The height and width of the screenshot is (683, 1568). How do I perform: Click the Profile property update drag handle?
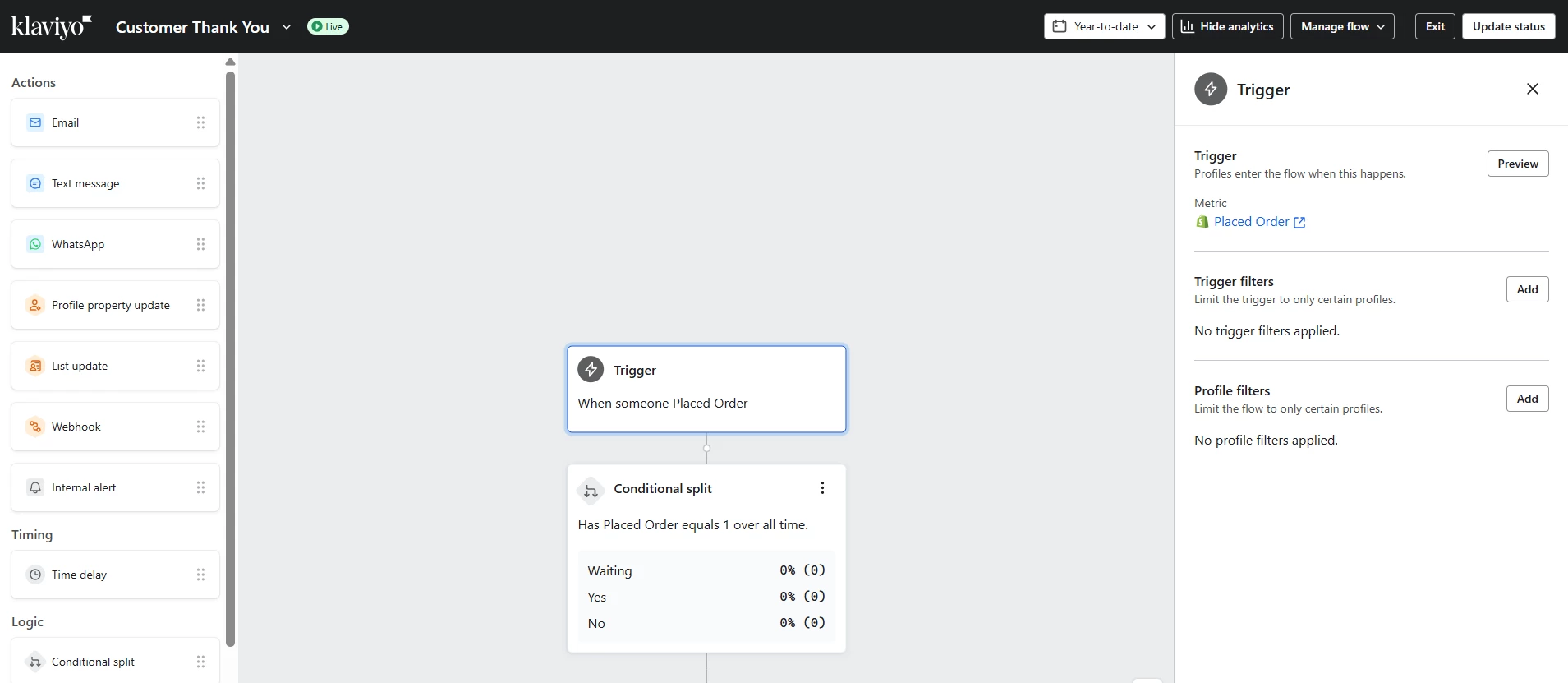point(200,305)
